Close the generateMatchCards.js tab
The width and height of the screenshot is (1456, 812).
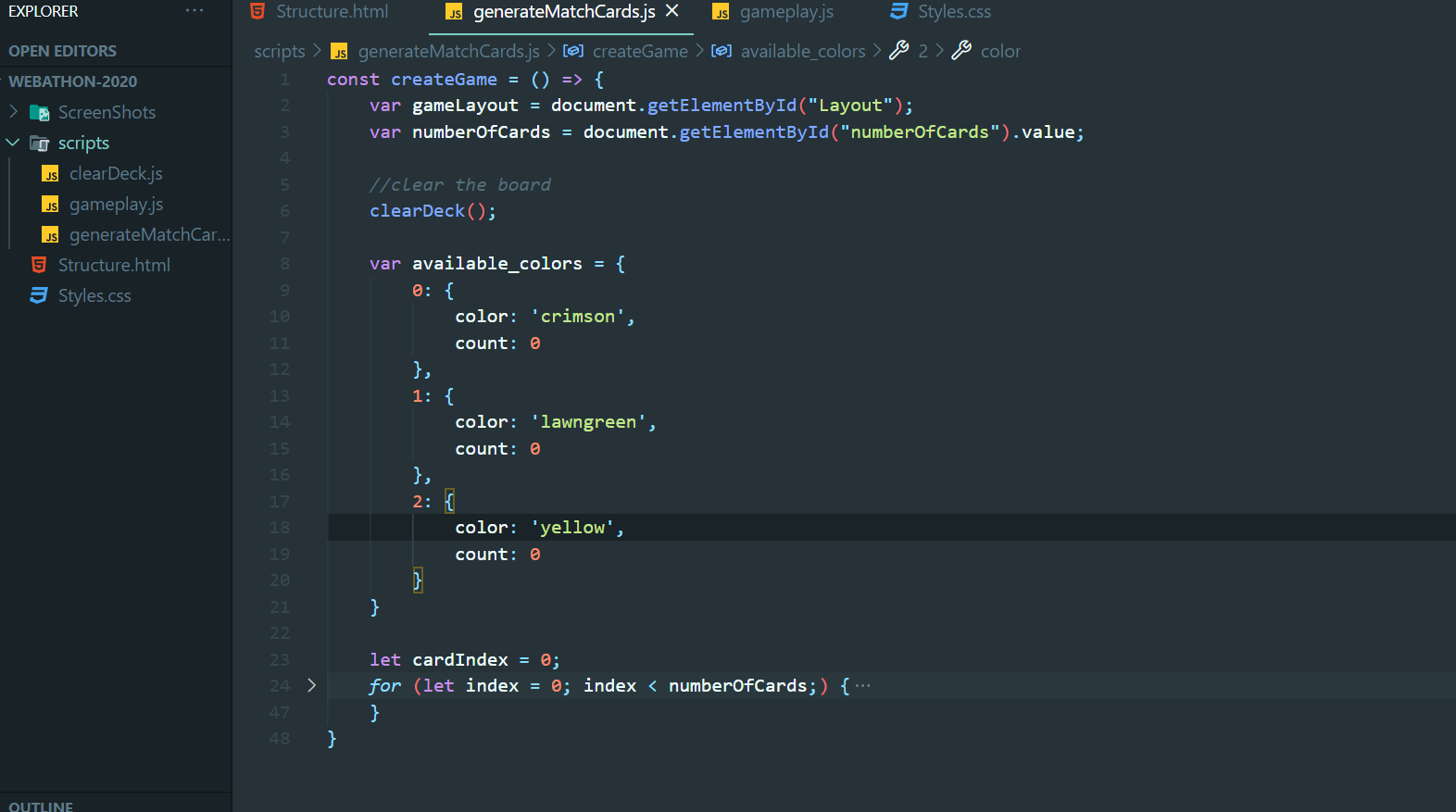coord(672,11)
